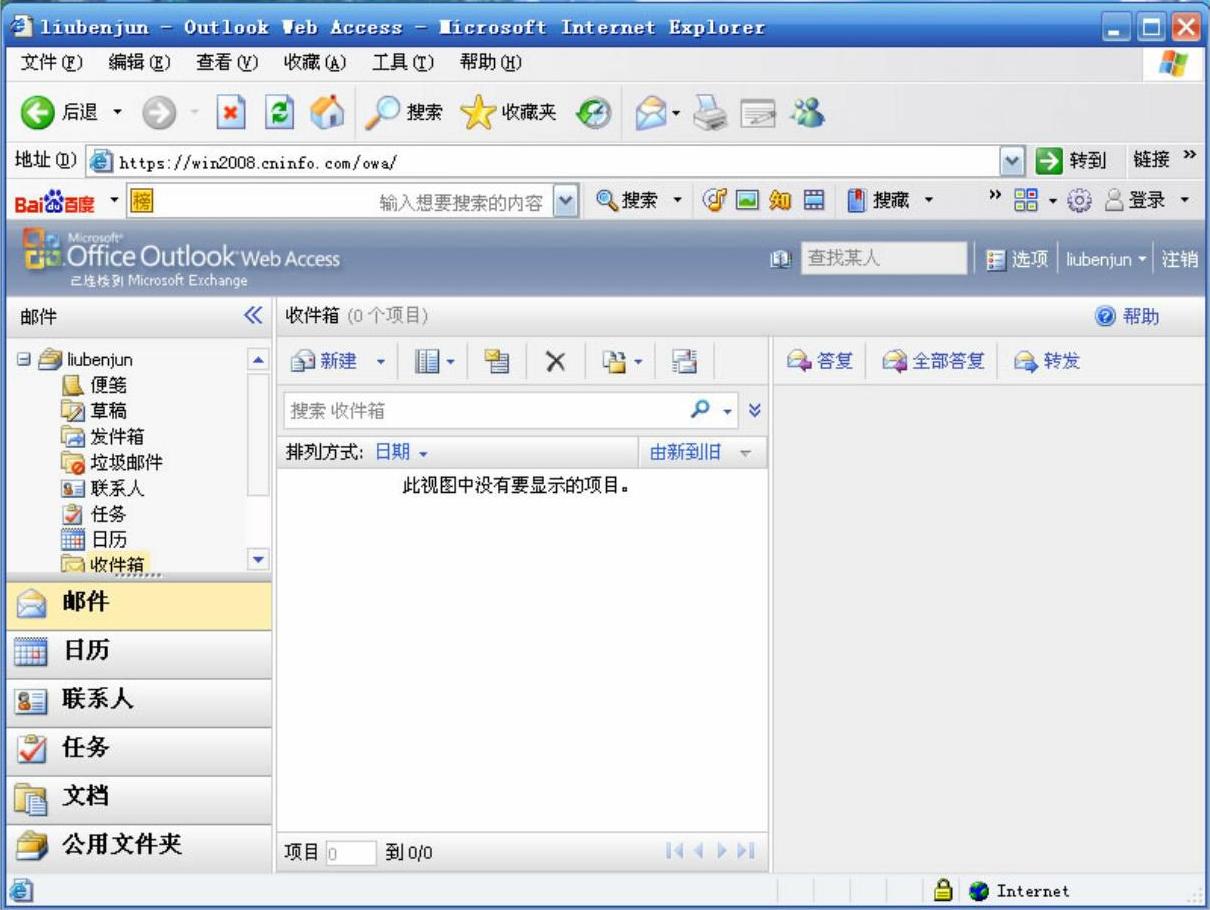Go to the browser Home page icon
Viewport: 1210px width, 910px height.
[326, 113]
